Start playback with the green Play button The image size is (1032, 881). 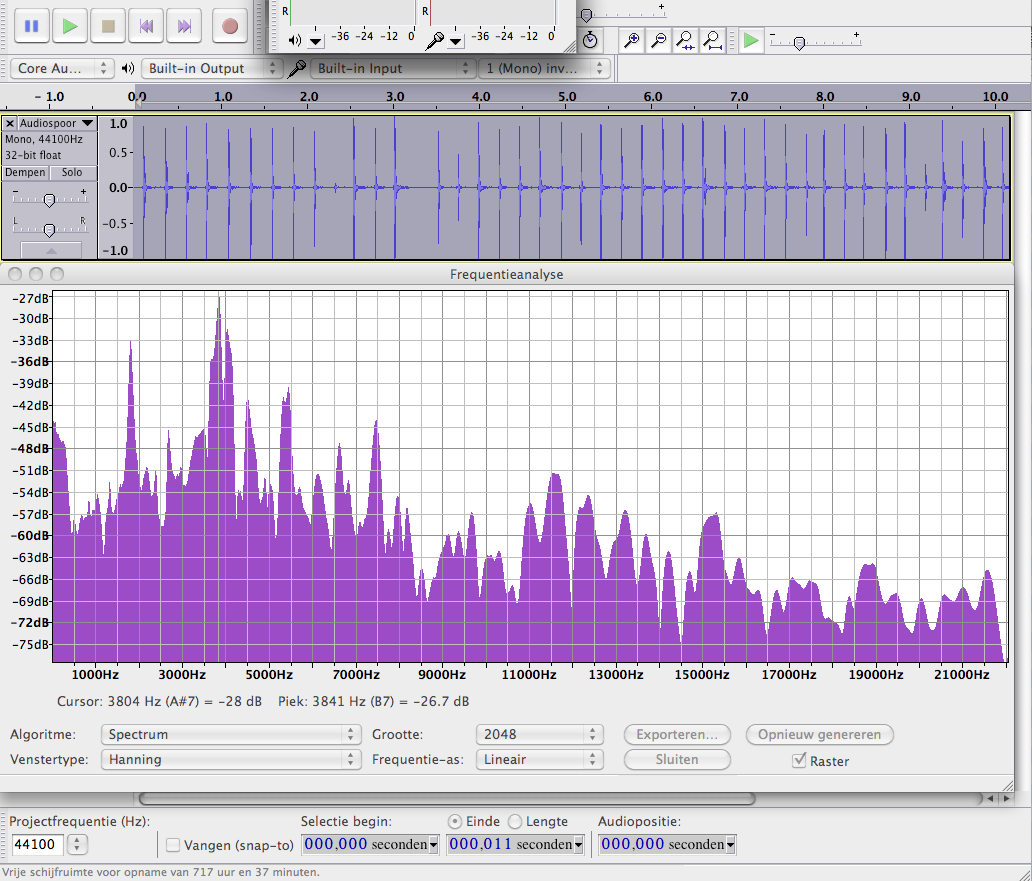70,26
